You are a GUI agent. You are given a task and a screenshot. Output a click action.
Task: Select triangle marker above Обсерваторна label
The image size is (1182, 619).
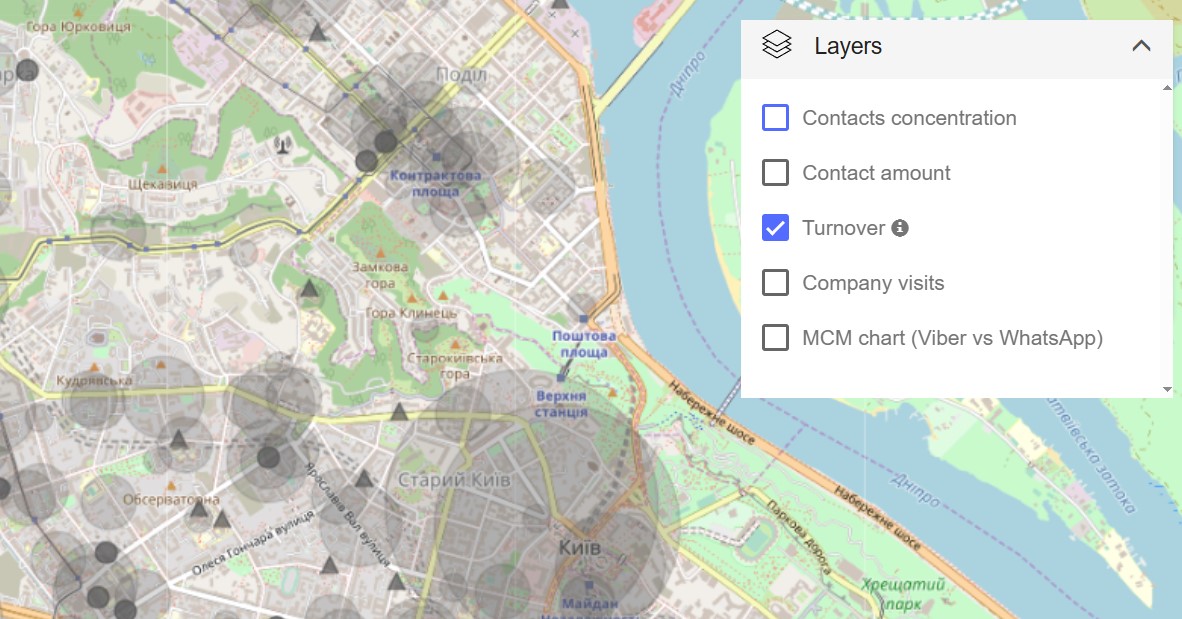tap(178, 439)
